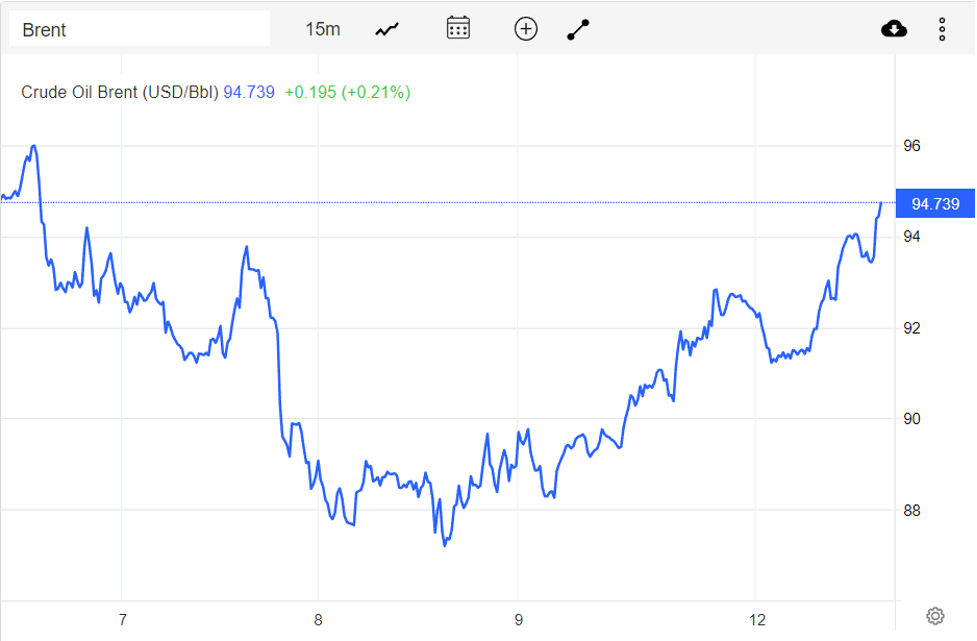The height and width of the screenshot is (641, 977).
Task: Select date 9 on the time axis
Action: tap(518, 620)
